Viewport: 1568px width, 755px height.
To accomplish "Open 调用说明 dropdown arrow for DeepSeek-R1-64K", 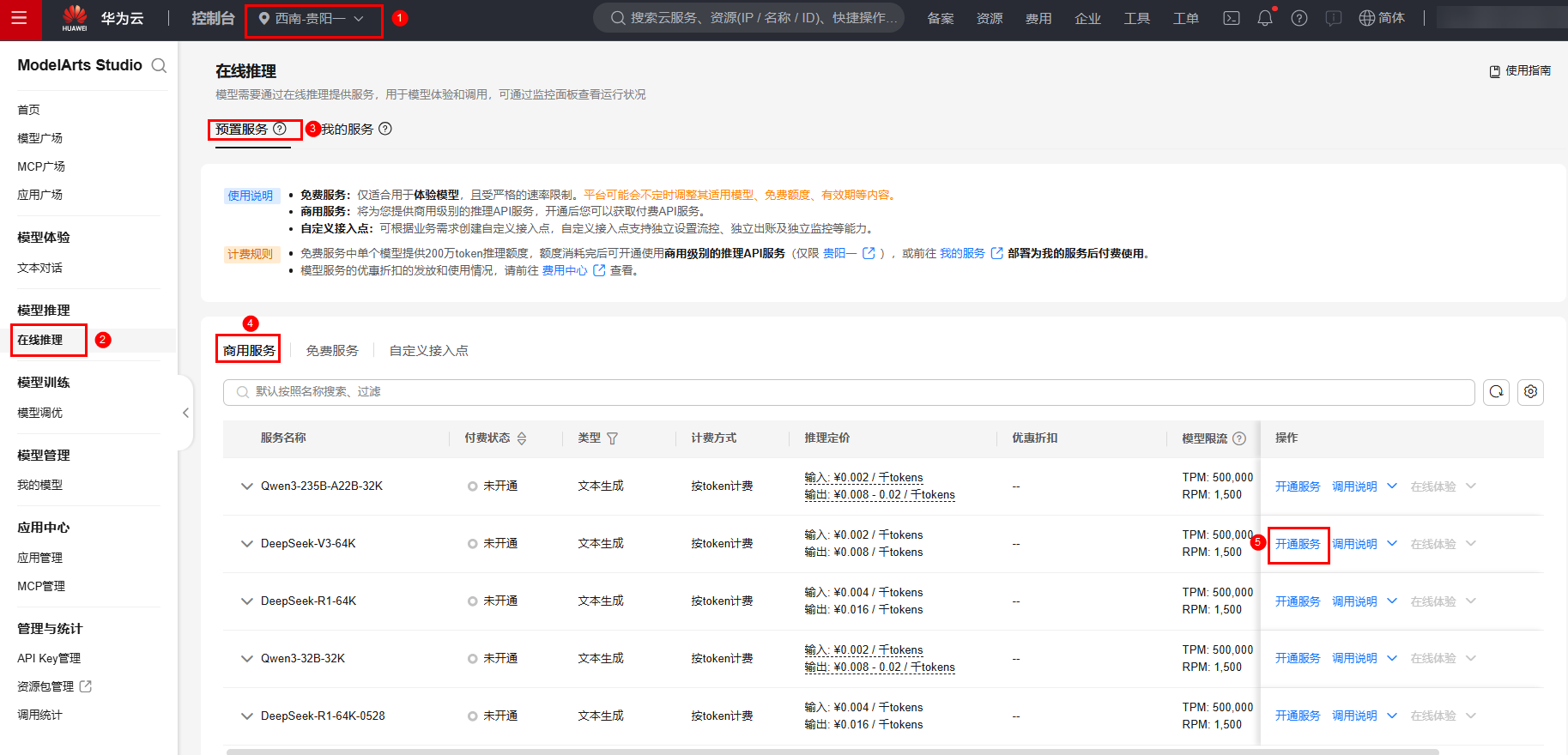I will tap(1392, 601).
